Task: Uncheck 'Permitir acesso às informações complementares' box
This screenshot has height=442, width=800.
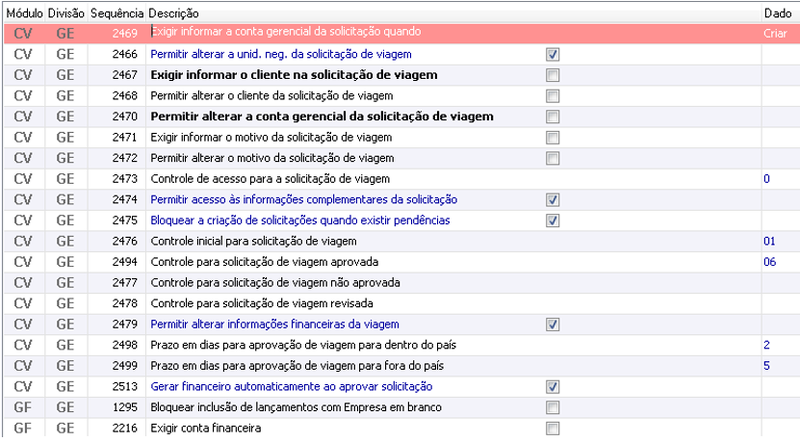Action: [553, 200]
